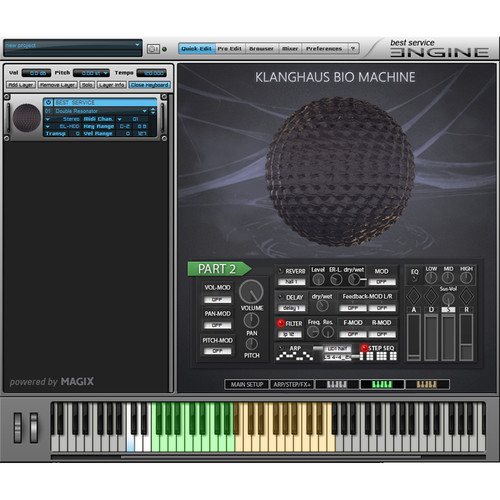Viewport: 500px width, 500px height.
Task: Click the delay dry/wet knob
Action: click(x=322, y=305)
